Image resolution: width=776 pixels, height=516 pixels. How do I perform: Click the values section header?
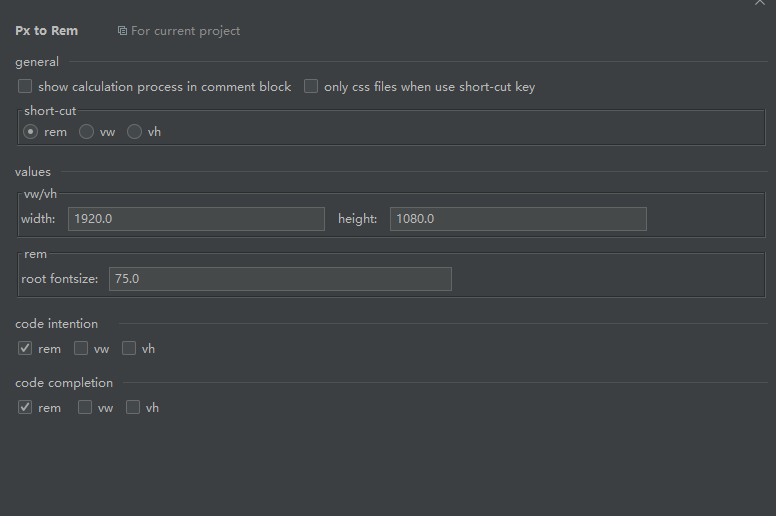pyautogui.click(x=33, y=172)
